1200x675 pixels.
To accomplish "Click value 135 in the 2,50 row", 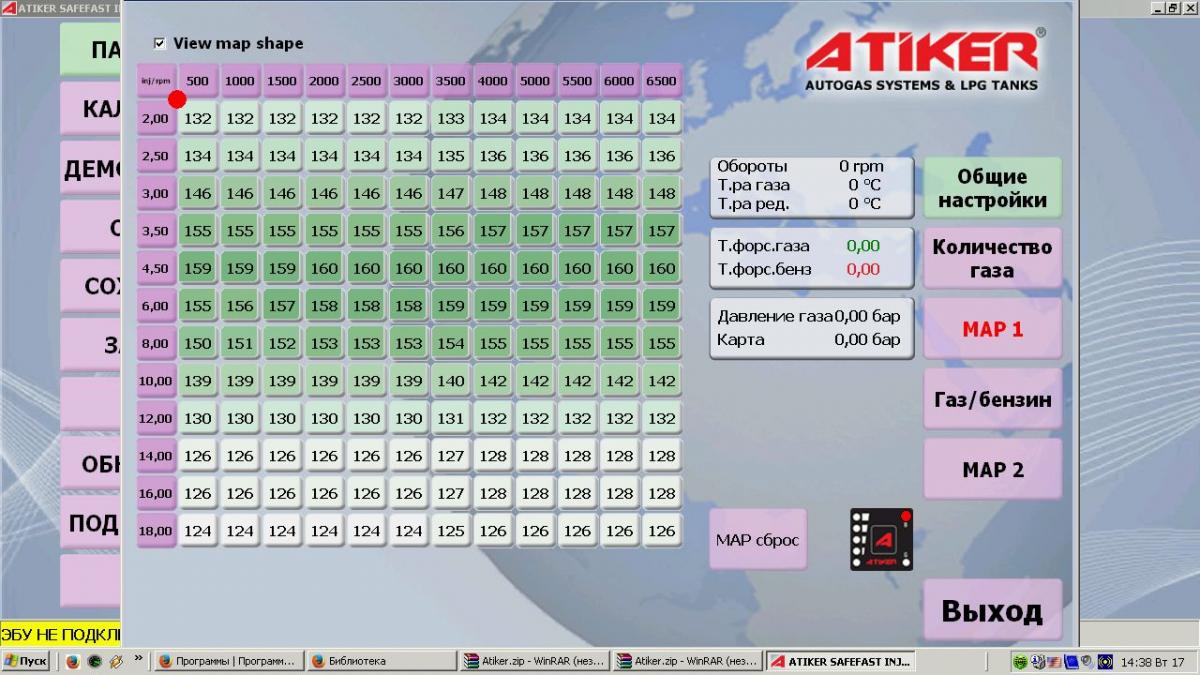I will point(451,156).
